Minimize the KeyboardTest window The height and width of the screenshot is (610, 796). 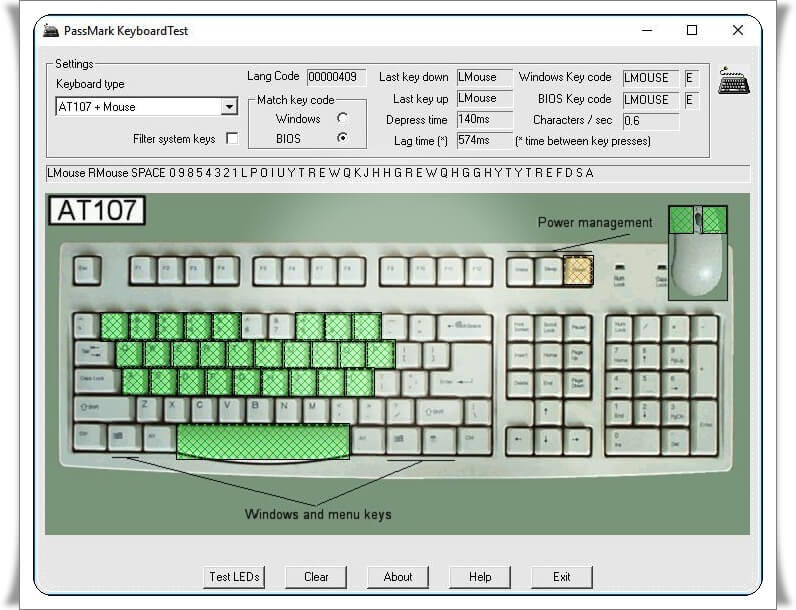tap(647, 30)
